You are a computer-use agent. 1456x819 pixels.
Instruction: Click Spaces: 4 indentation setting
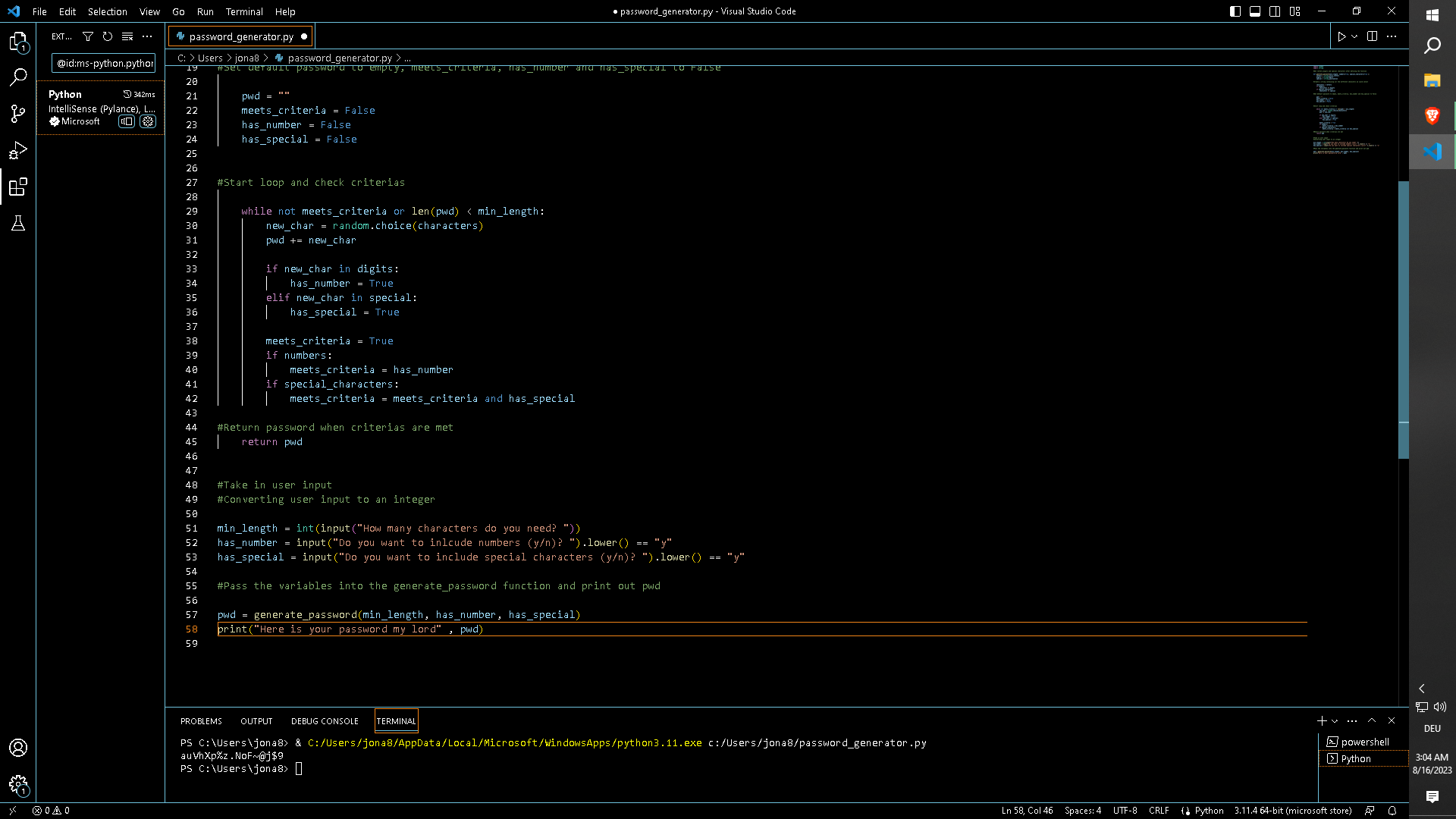coord(1082,810)
